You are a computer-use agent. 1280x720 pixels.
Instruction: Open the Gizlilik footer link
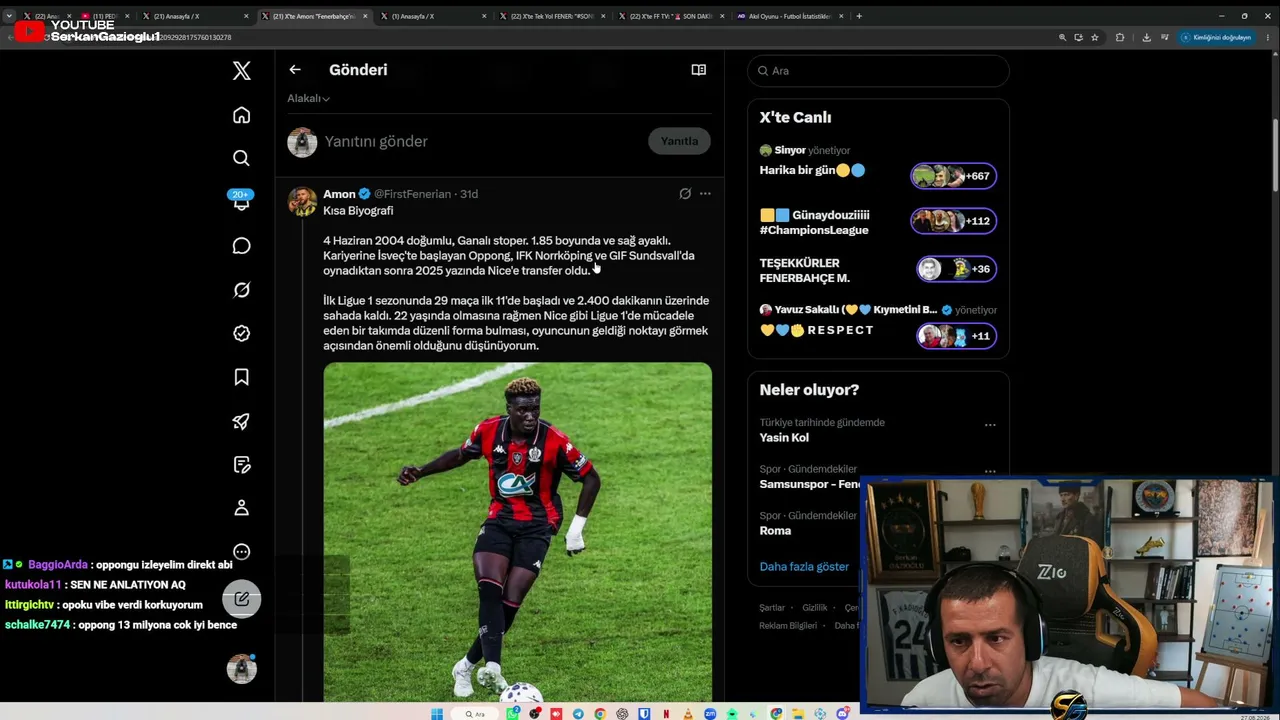(x=815, y=608)
